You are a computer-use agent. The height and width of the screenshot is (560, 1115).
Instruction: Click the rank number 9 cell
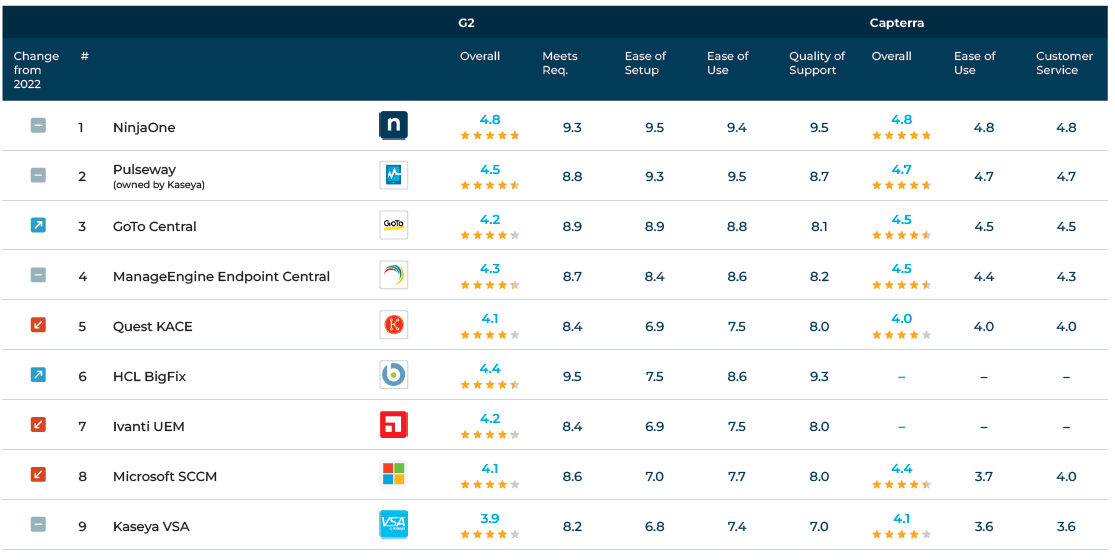[82, 527]
